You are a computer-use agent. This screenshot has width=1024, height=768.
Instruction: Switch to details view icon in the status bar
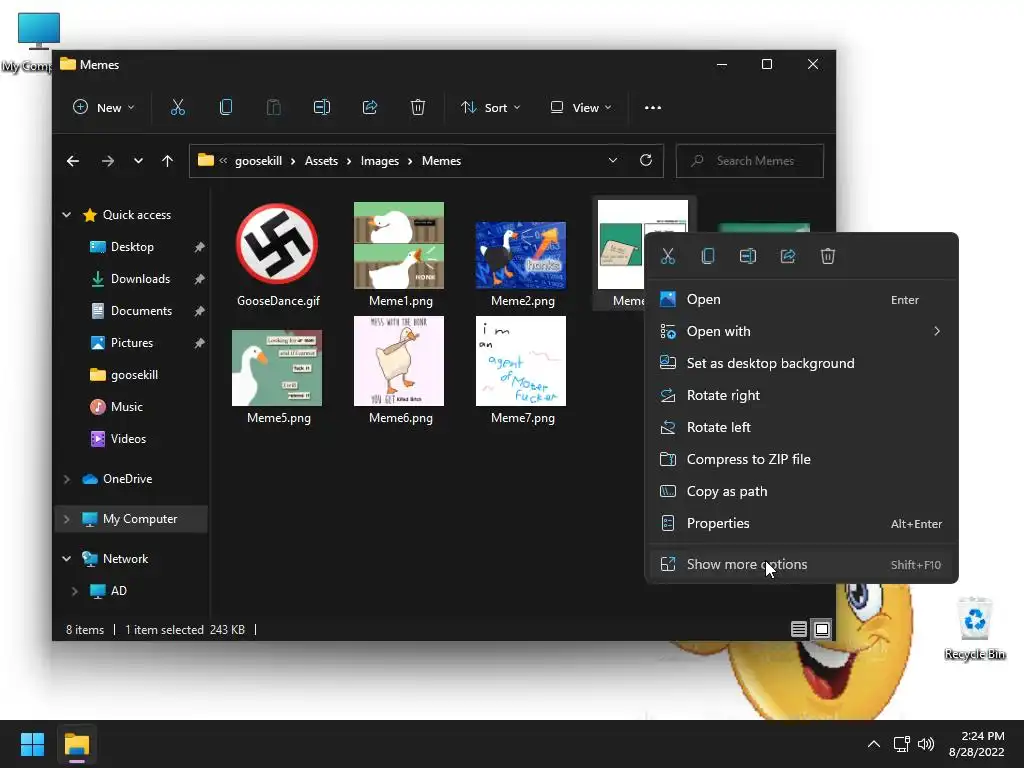[799, 630]
